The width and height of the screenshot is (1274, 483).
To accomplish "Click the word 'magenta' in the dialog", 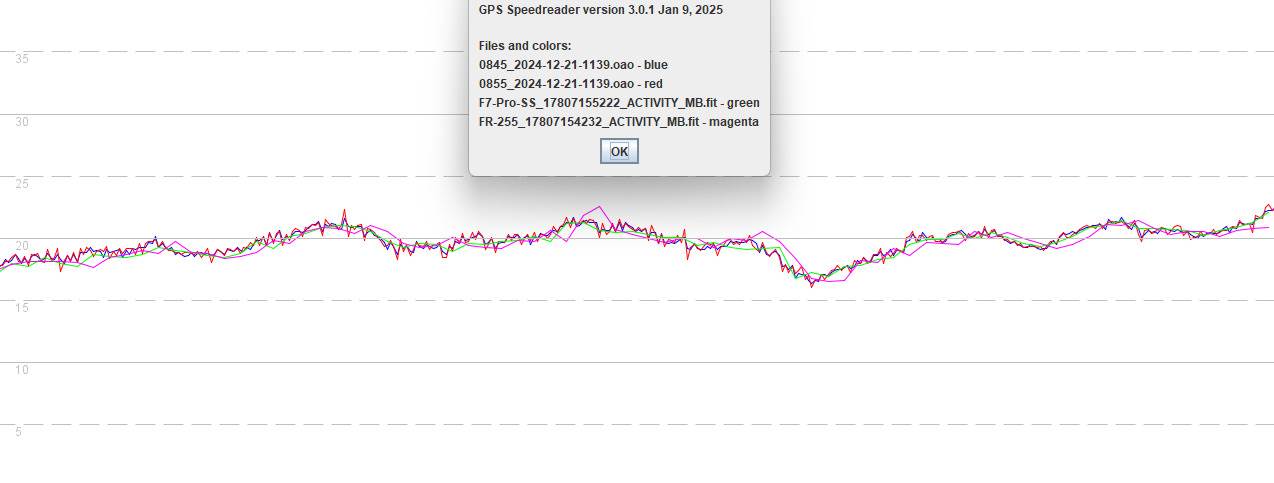I will (733, 122).
